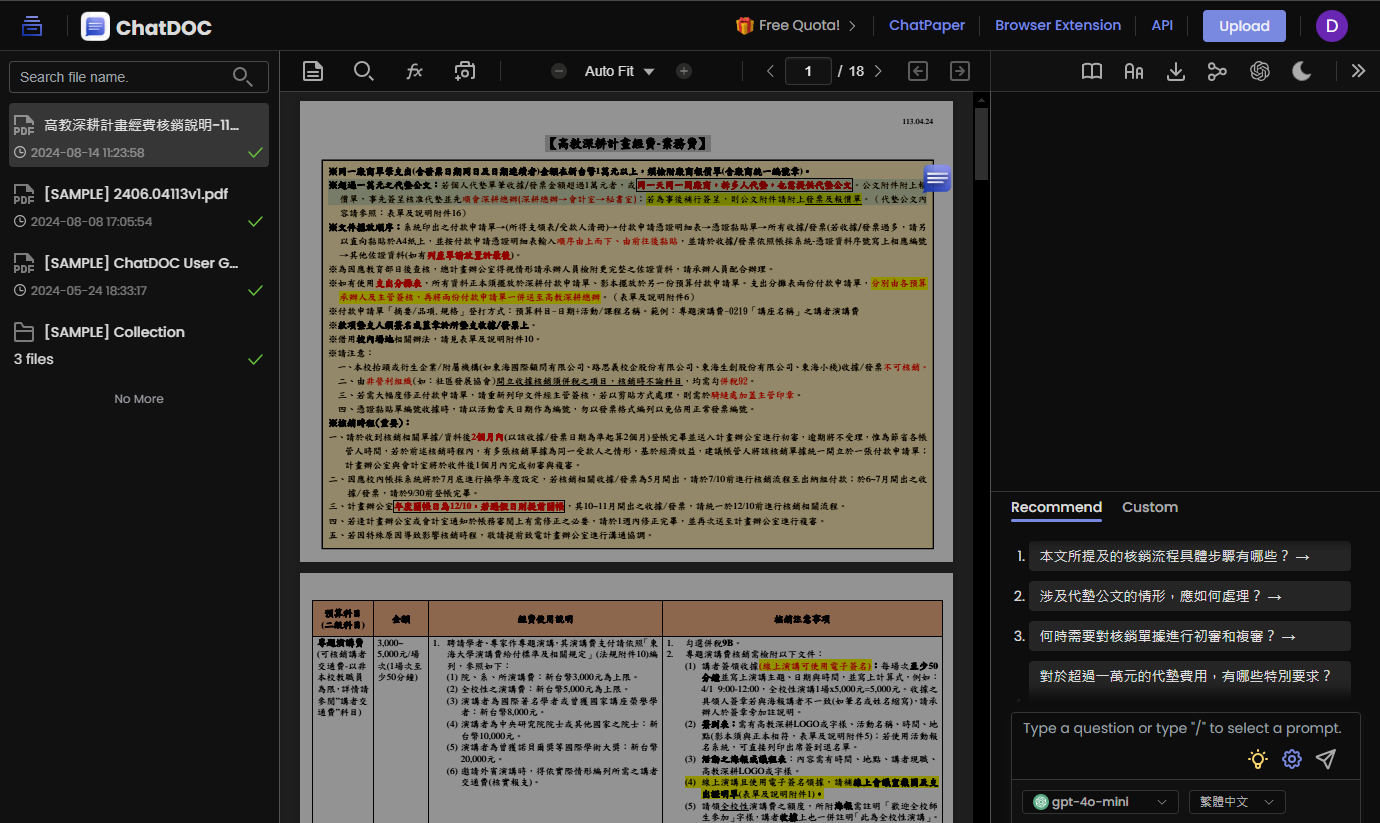The image size is (1380, 823).
Task: Open the [SAMPLE] ChatDOC User Guide file
Action: coord(139,274)
